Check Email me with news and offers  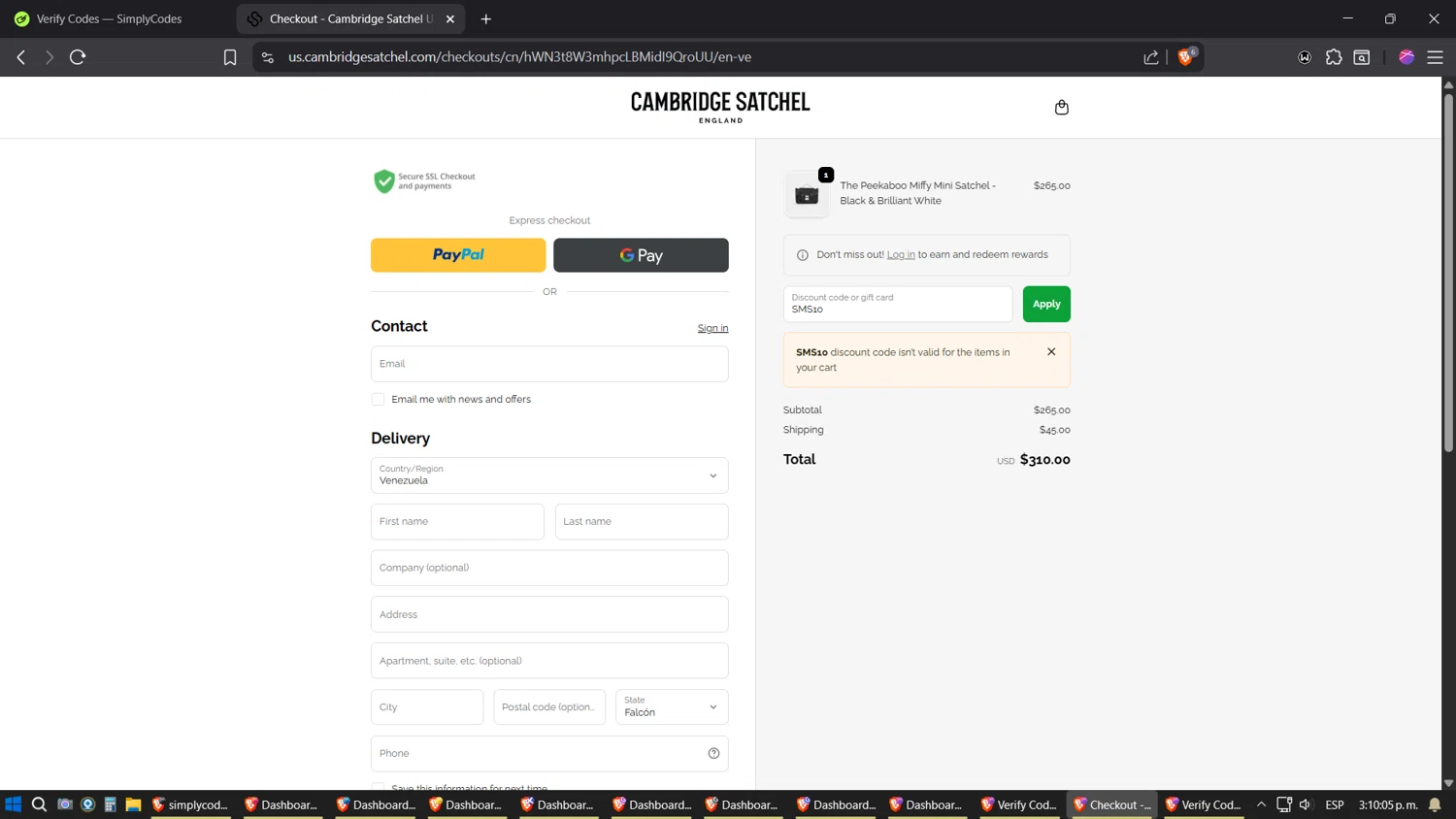click(378, 400)
